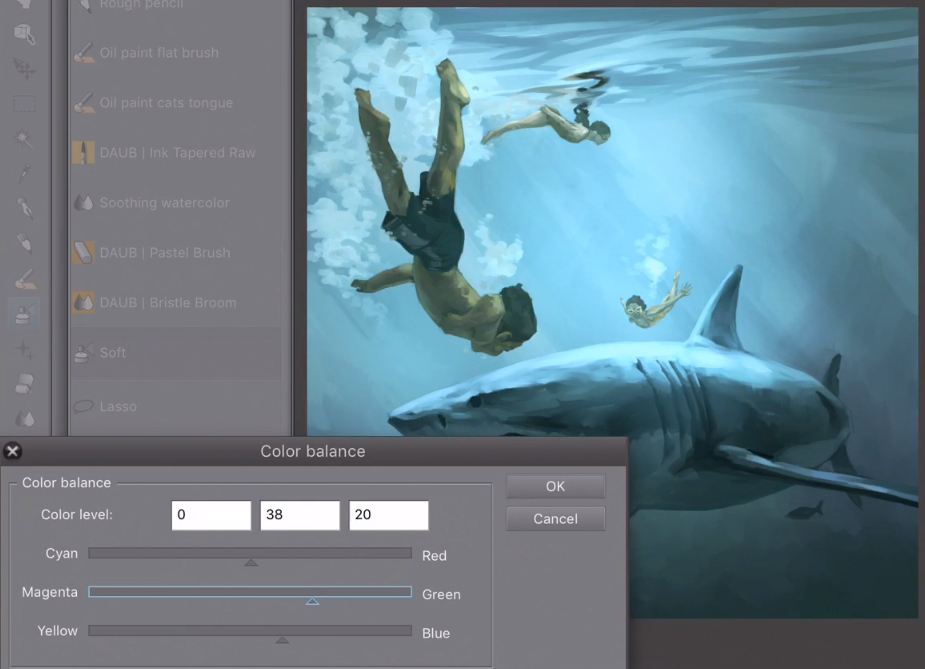Close the Color balance dialog with X

13,451
